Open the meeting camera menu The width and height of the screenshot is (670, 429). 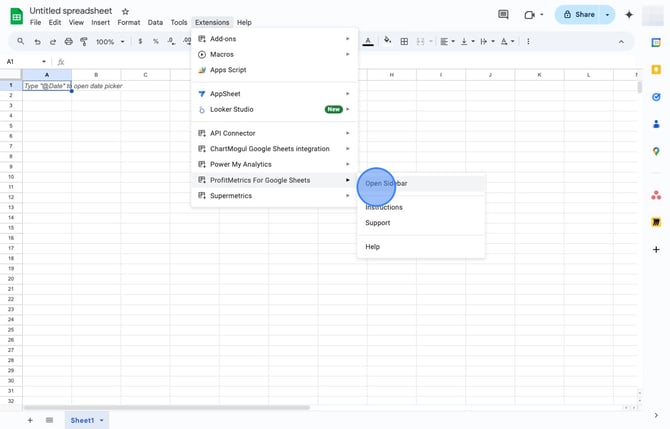pos(533,15)
